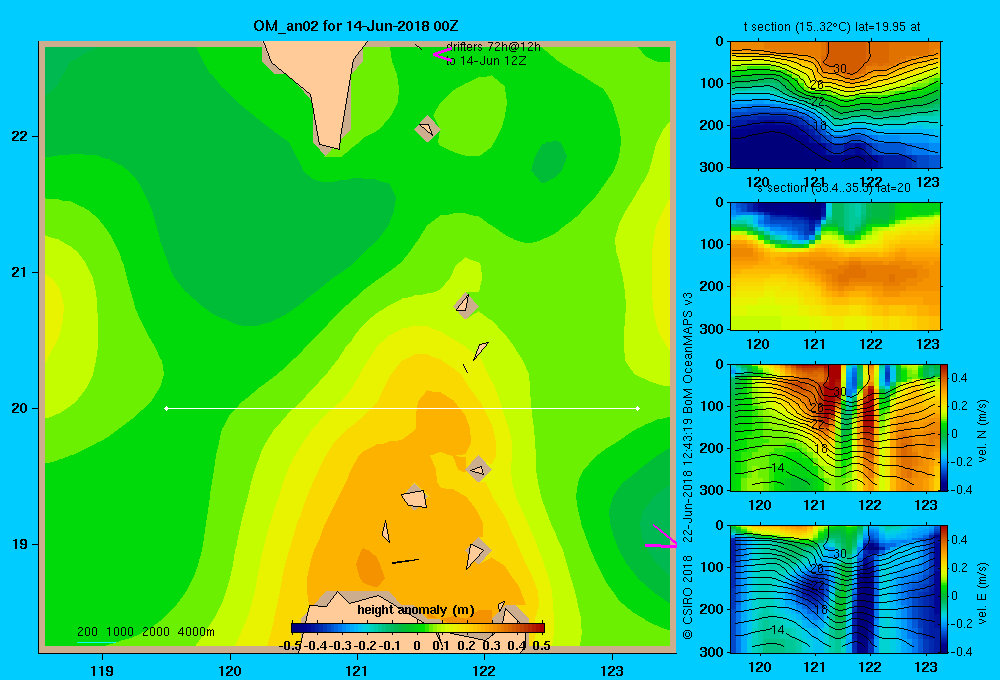Click the small island east of Taiwan's southern tip
Screen dimensions: 1000x680
427,129
